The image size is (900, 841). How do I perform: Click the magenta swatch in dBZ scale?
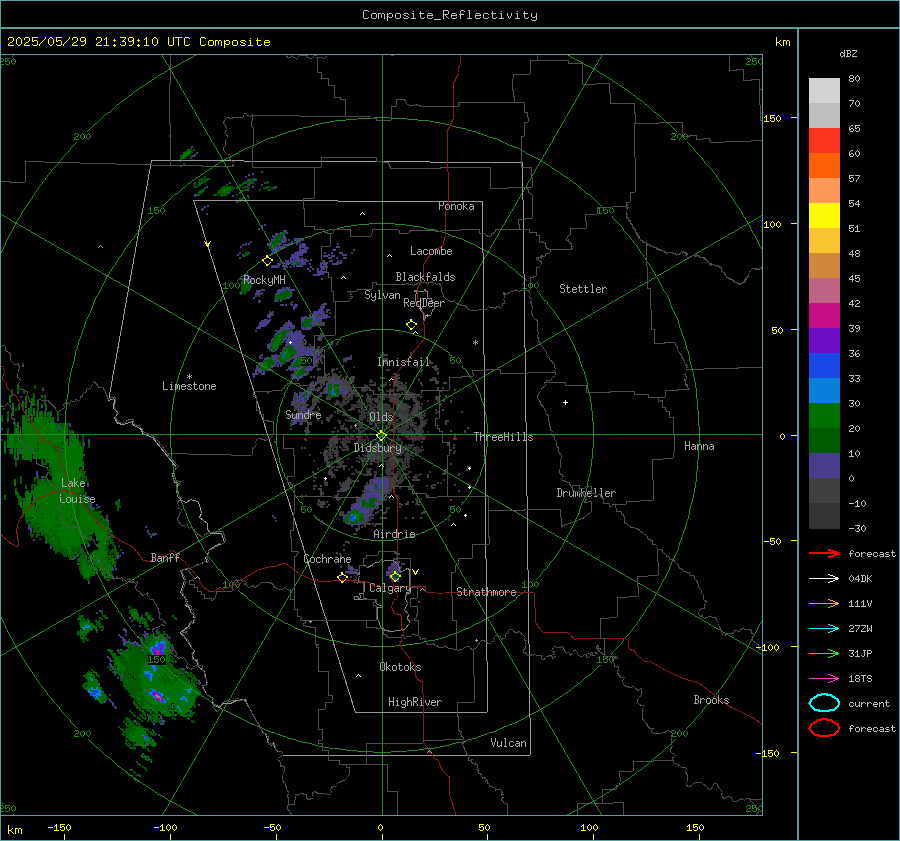824,316
